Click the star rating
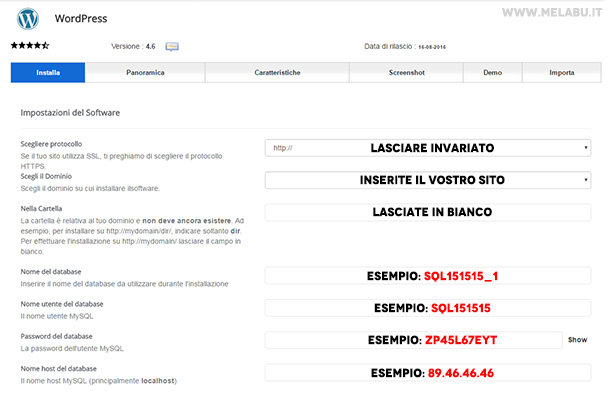The image size is (610, 396). (30, 46)
